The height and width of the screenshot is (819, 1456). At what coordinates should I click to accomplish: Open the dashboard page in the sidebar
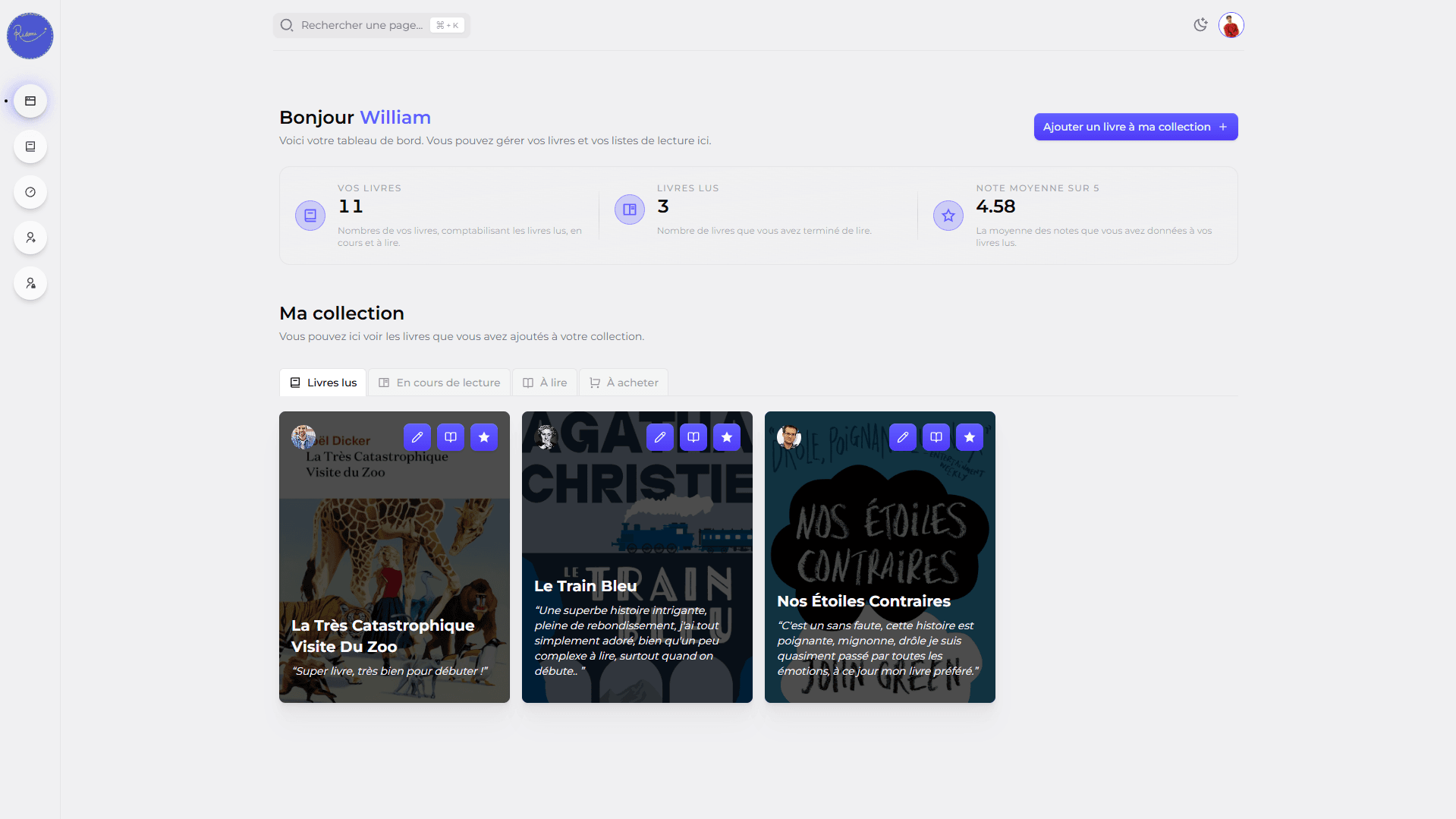[30, 101]
